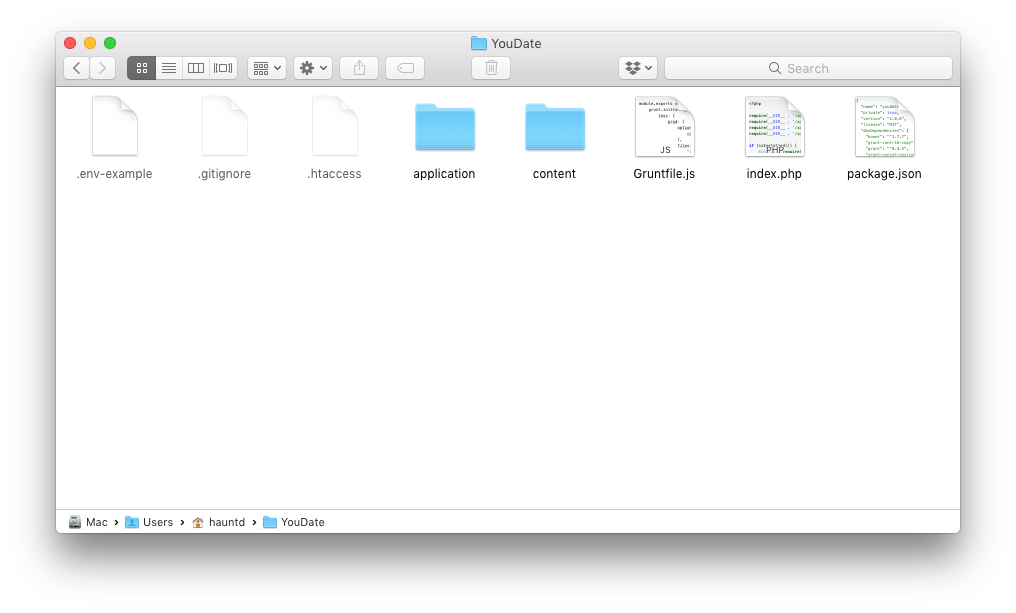The image size is (1016, 613).
Task: Switch to icon view mode
Action: tap(142, 68)
